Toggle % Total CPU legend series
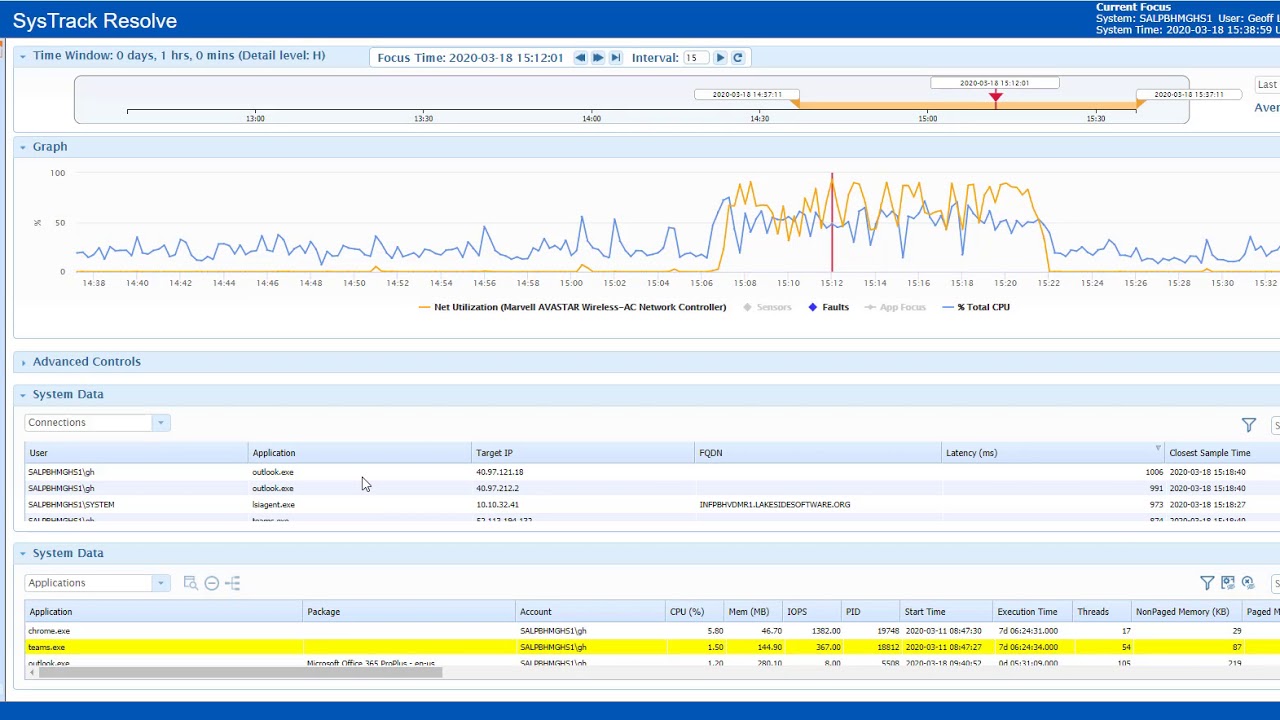The image size is (1280, 720). click(x=976, y=307)
